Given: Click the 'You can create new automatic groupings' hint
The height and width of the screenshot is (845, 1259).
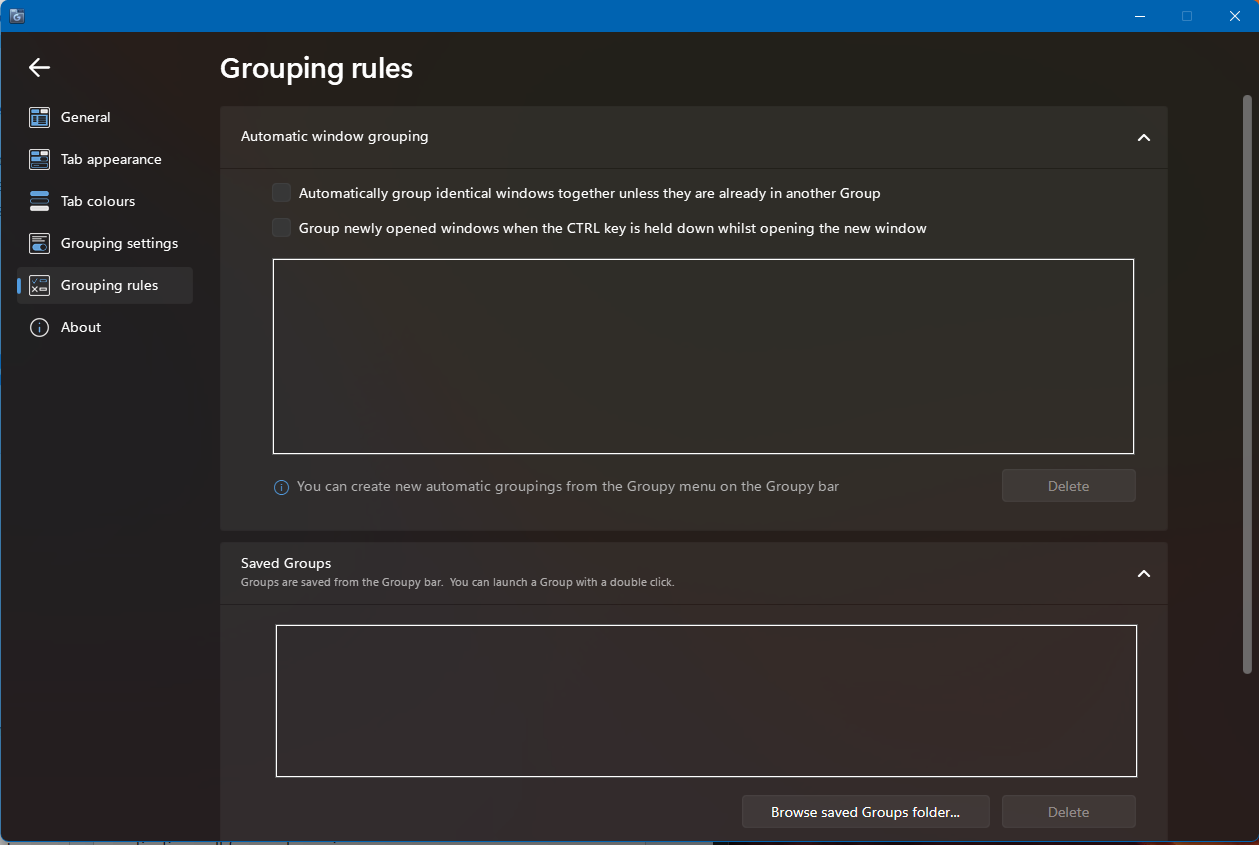Looking at the screenshot, I should tap(568, 487).
